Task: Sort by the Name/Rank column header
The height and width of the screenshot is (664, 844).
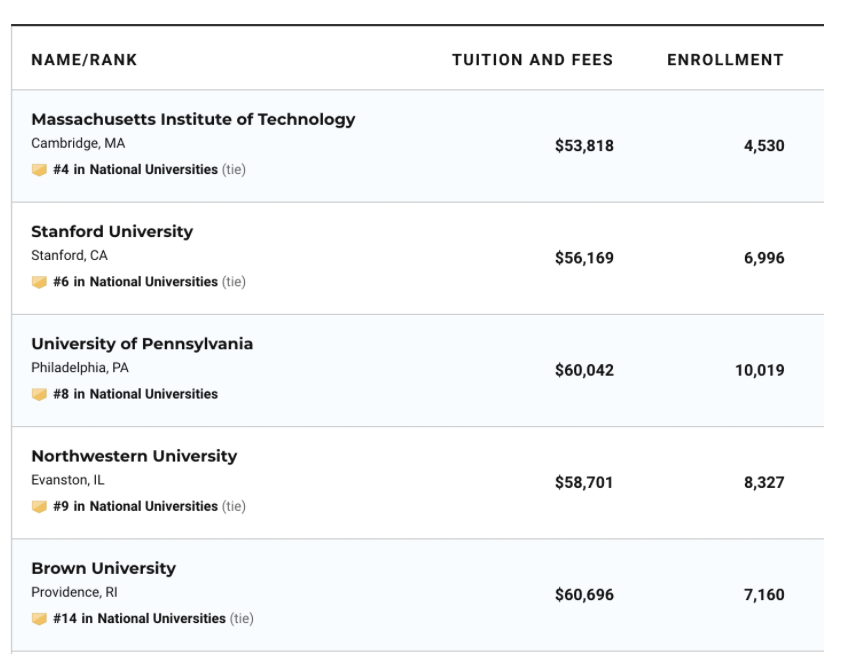Action: [84, 60]
